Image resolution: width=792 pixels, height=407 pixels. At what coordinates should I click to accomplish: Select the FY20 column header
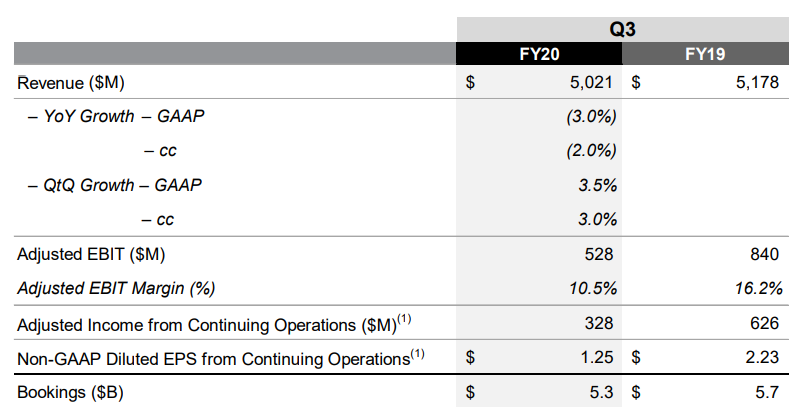click(539, 54)
